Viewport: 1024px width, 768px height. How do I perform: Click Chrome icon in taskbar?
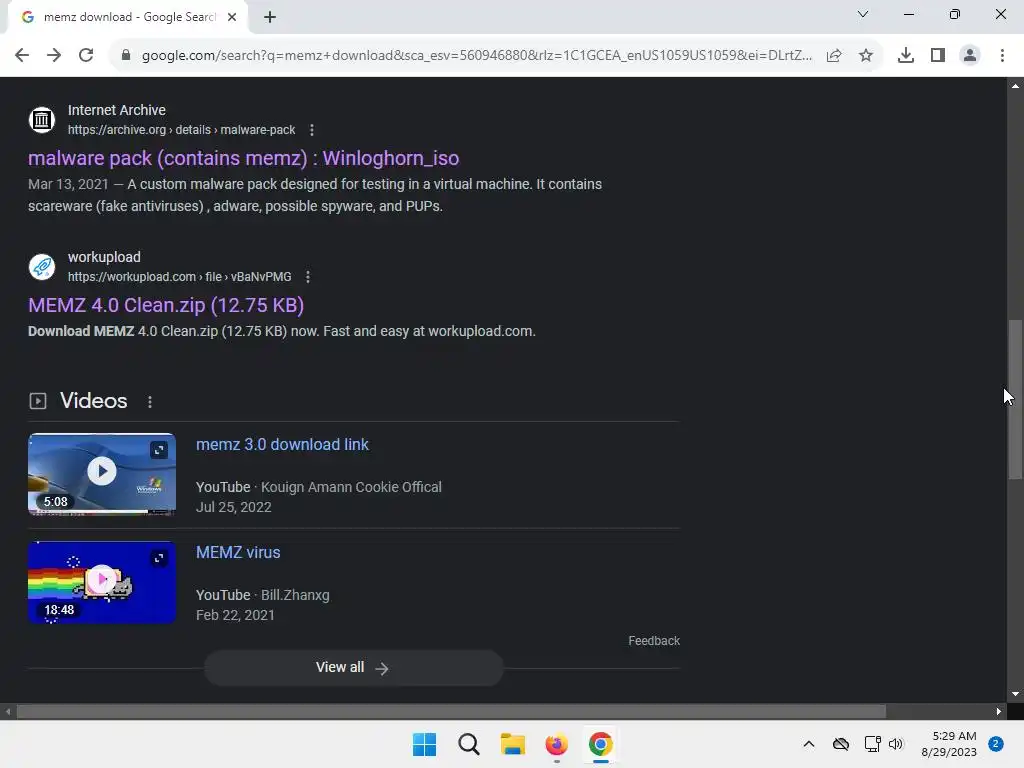tap(601, 744)
